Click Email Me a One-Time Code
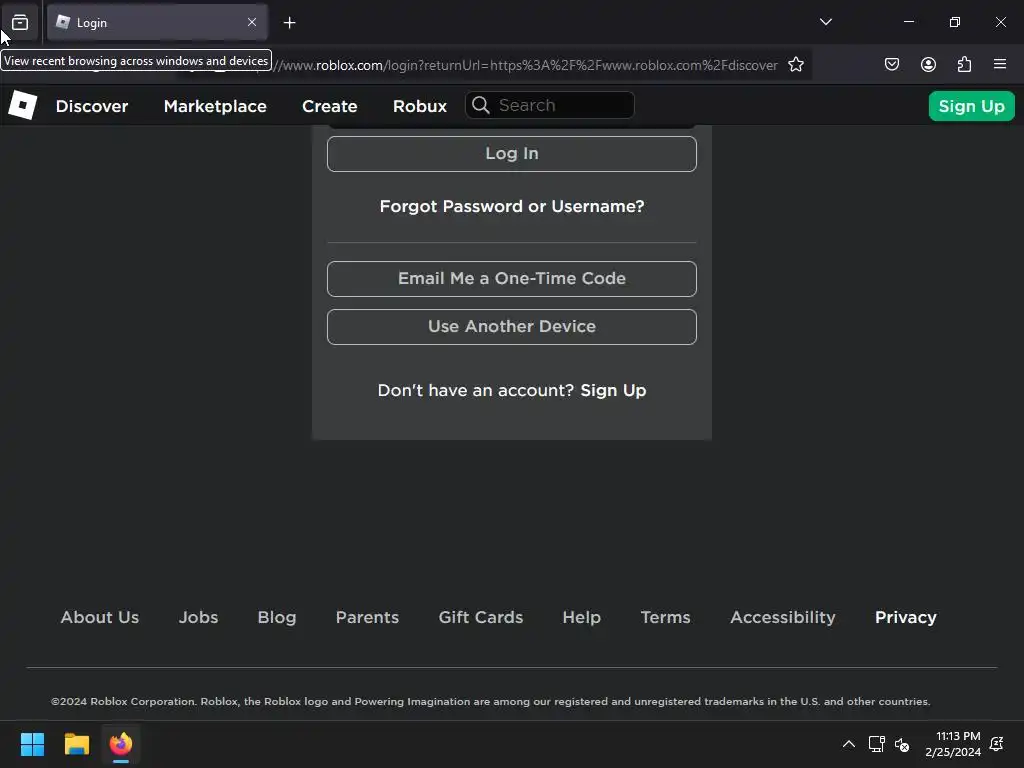 tap(511, 279)
